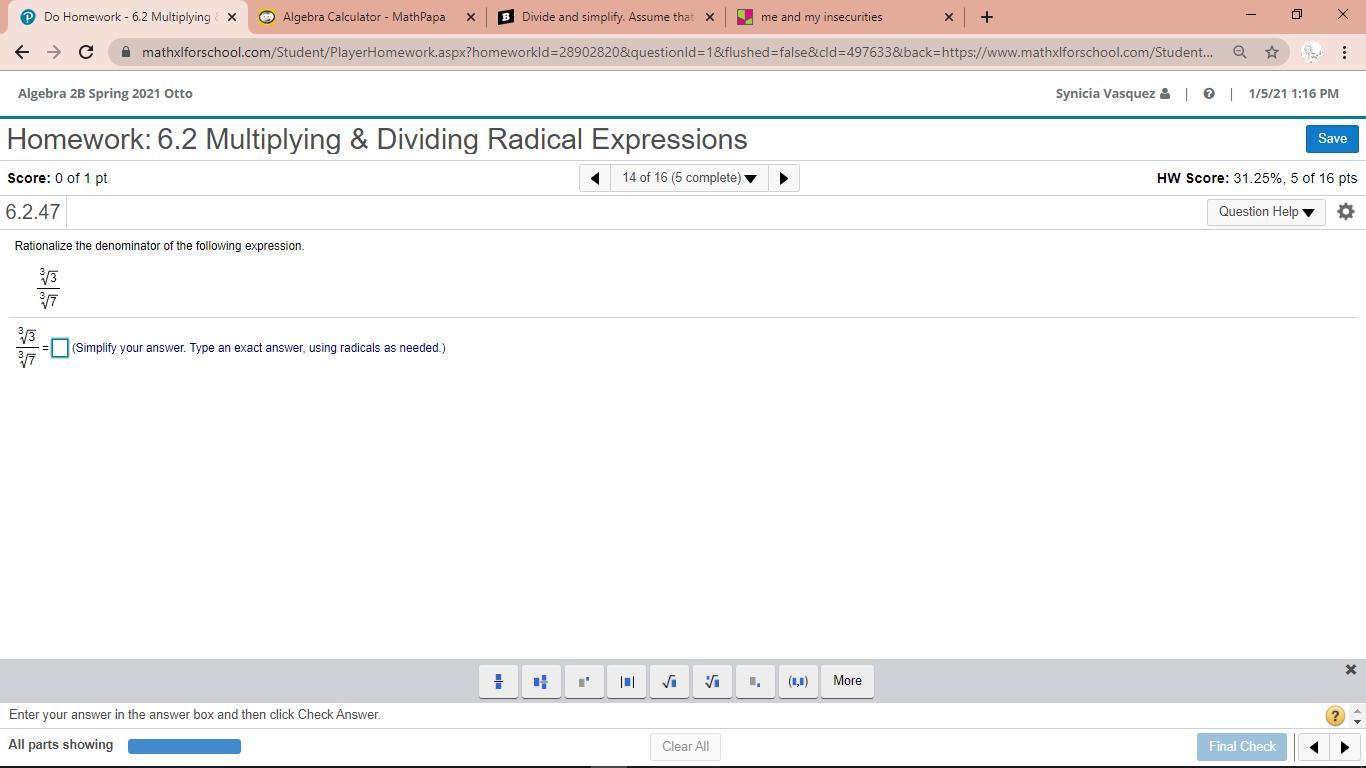Go forward in the browser
The height and width of the screenshot is (768, 1366).
click(x=54, y=52)
